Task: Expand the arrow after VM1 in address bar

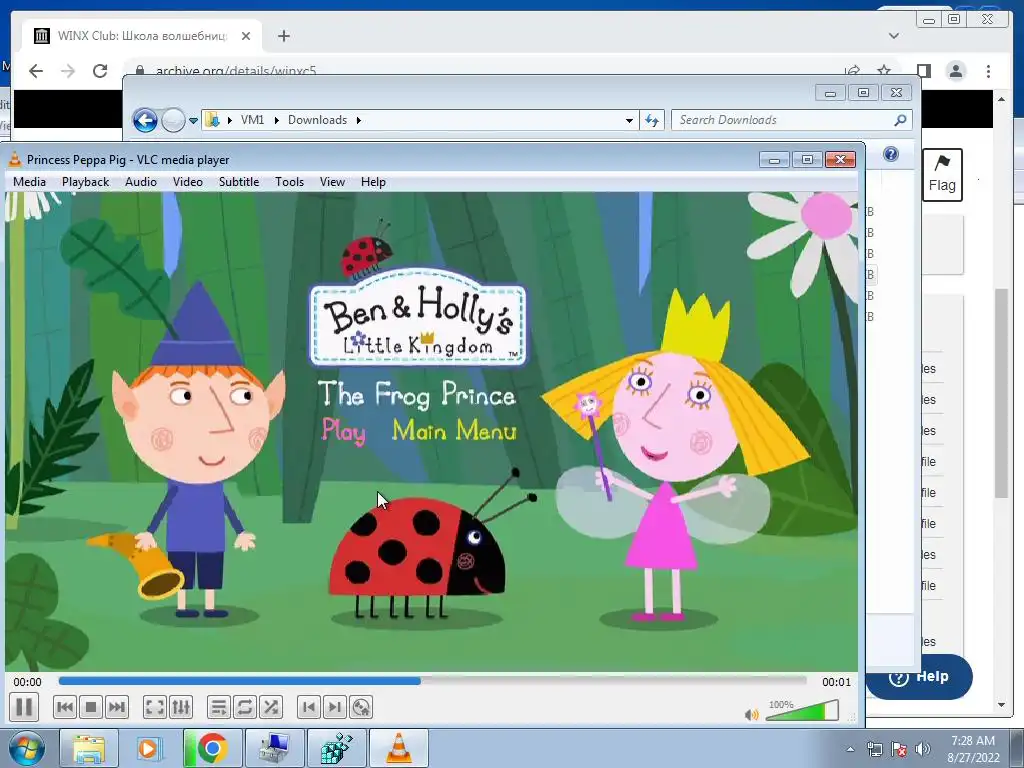Action: pyautogui.click(x=276, y=120)
